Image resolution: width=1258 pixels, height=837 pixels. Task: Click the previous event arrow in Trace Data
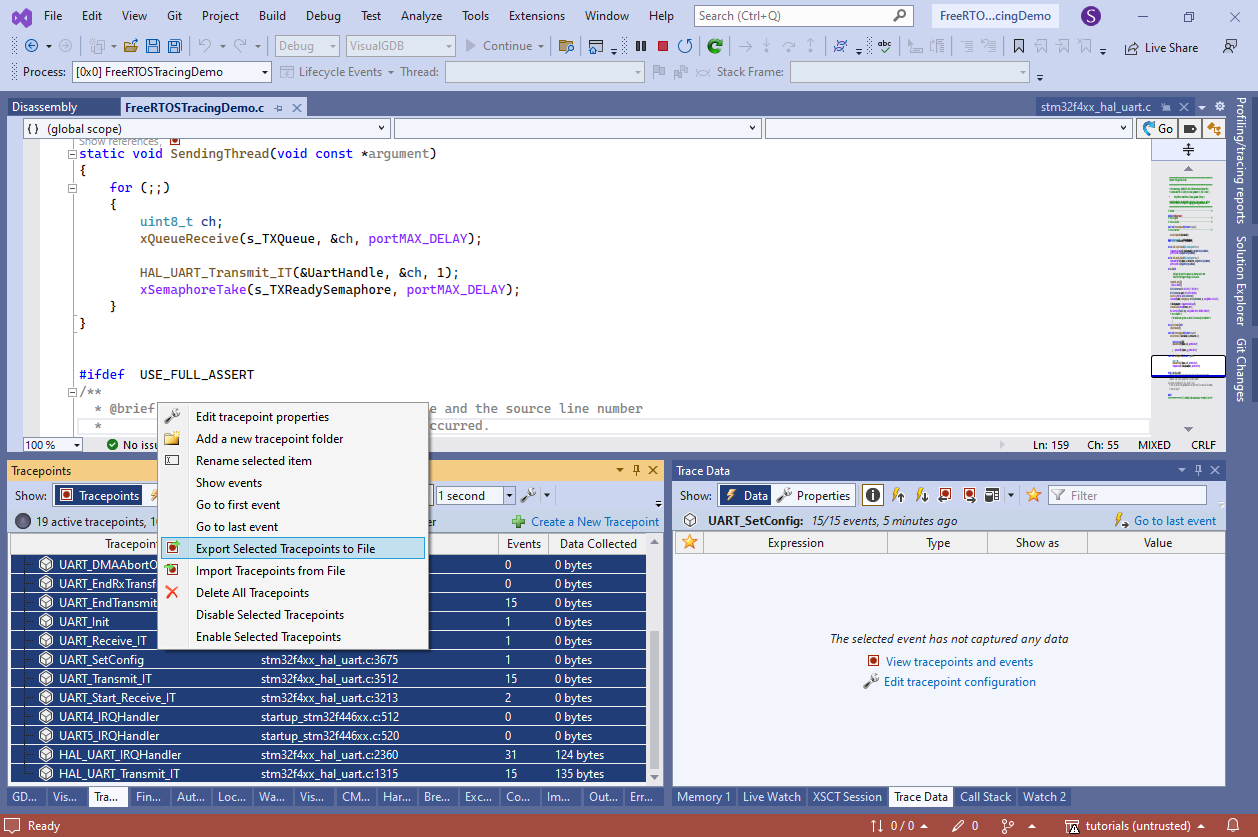click(898, 495)
